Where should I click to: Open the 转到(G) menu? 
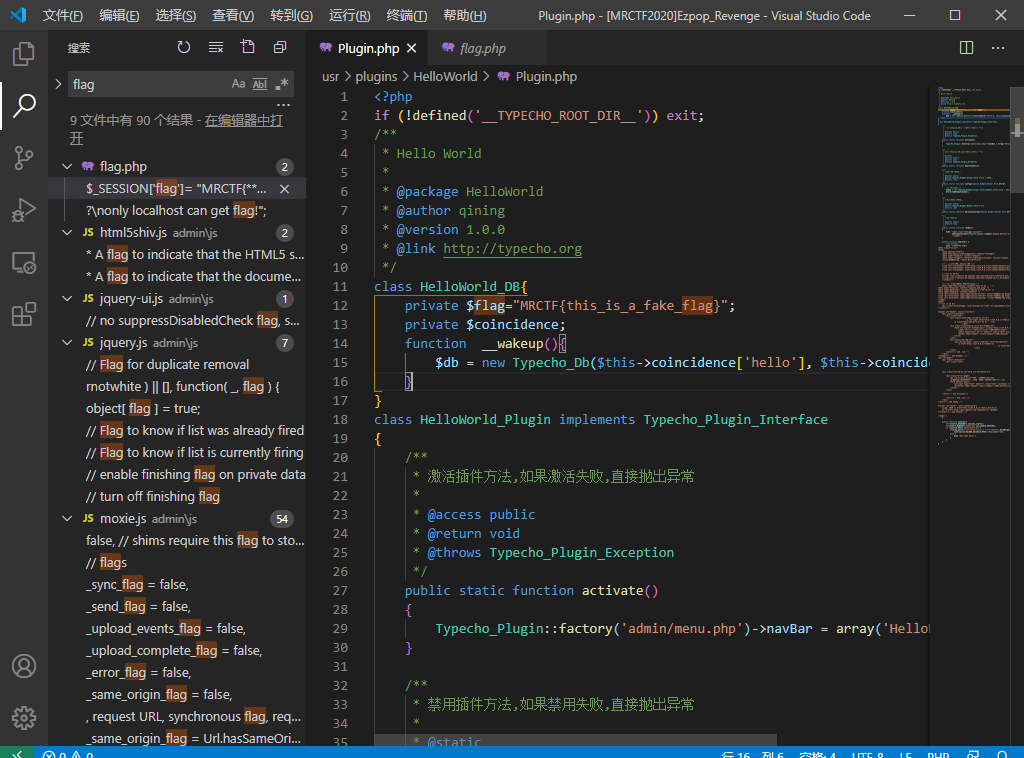coord(291,15)
